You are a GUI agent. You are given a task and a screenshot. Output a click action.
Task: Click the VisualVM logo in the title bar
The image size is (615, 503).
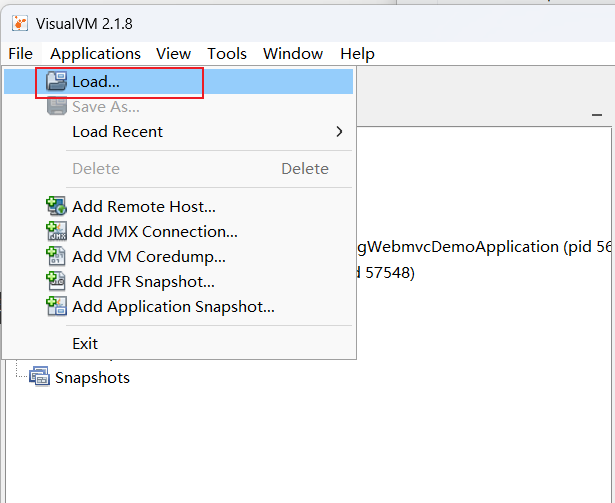(x=19, y=22)
